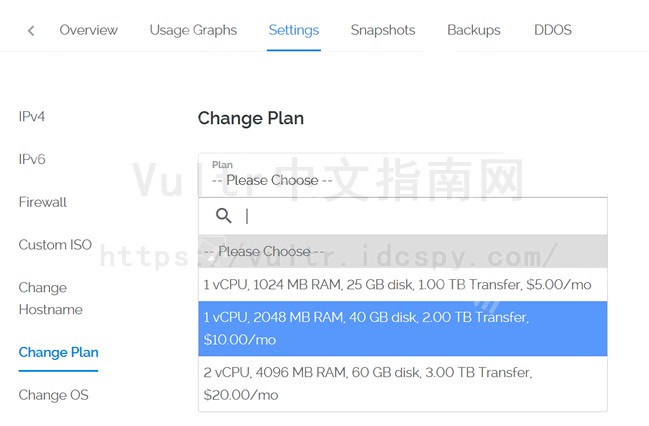Collapse the Plan dropdown selector
The image size is (649, 426).
click(403, 176)
